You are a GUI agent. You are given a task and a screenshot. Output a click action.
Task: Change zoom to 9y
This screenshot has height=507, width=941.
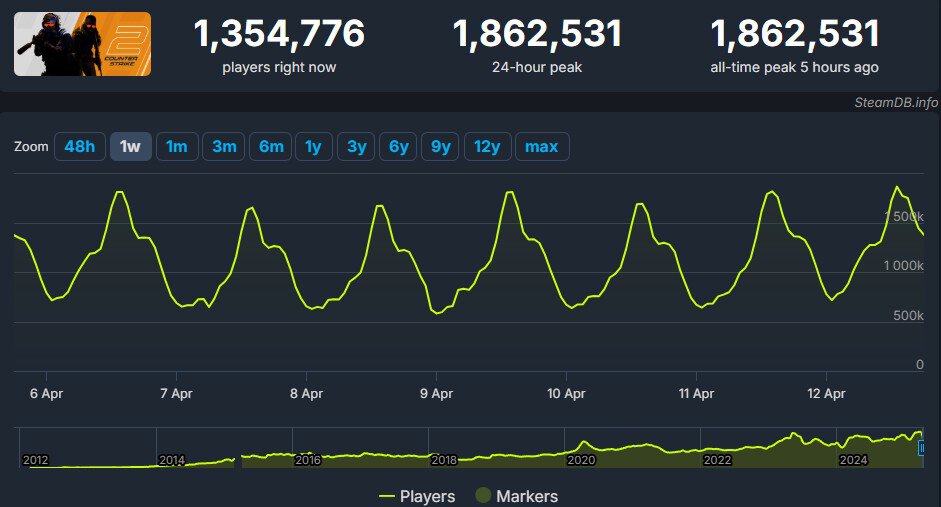pyautogui.click(x=440, y=146)
